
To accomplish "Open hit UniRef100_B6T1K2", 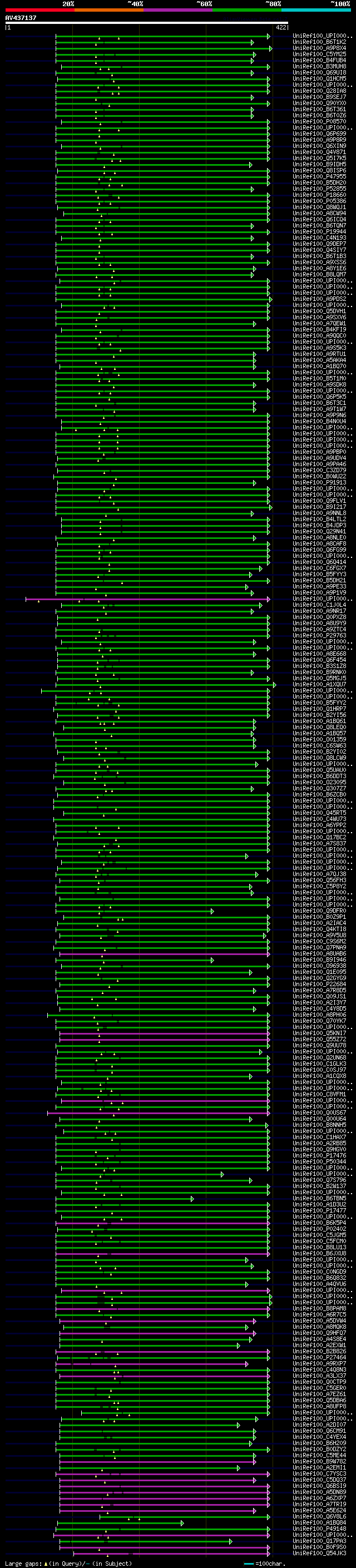I will coord(319,42).
